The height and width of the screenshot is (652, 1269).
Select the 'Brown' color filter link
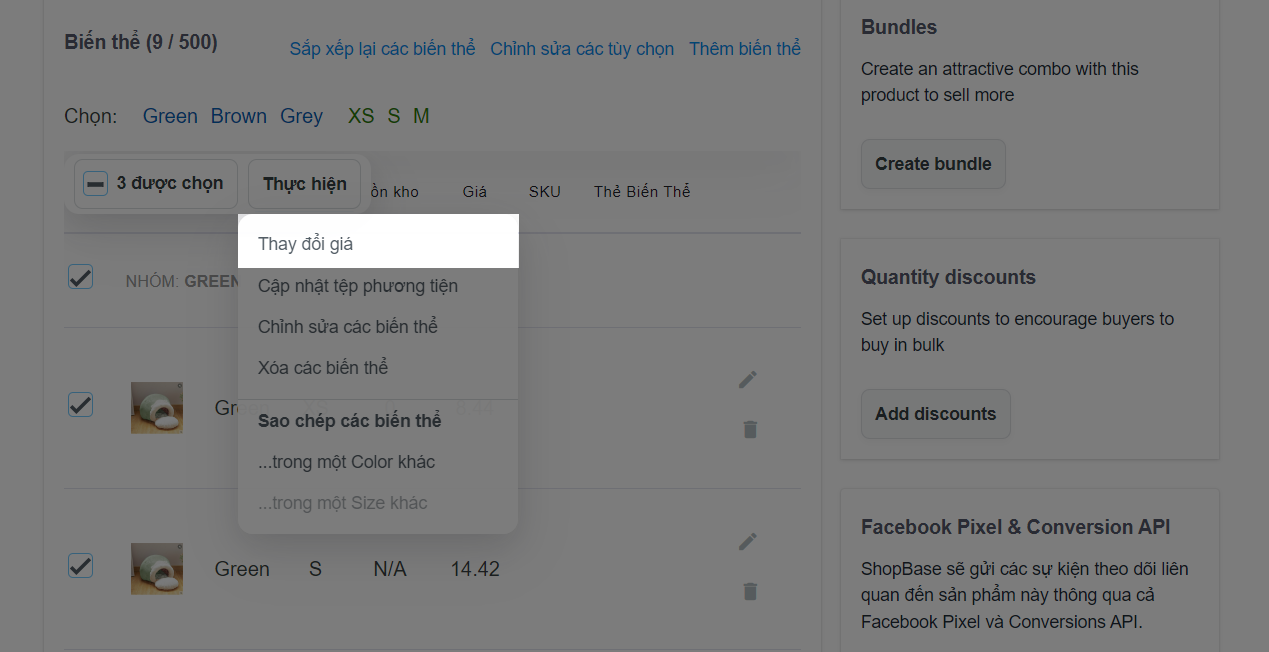[x=238, y=117]
